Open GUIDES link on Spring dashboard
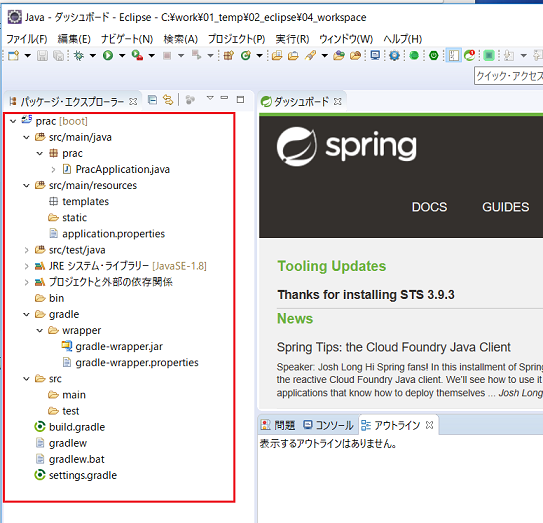The width and height of the screenshot is (543, 523). 506,207
